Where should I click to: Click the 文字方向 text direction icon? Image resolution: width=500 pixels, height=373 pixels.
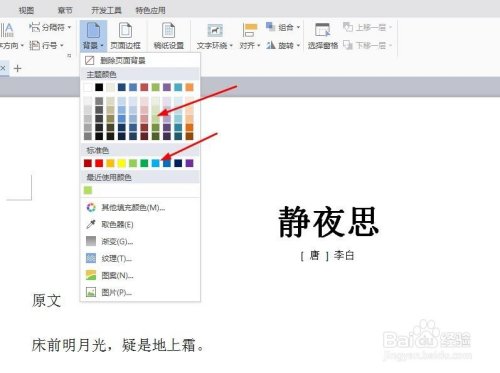click(7, 30)
